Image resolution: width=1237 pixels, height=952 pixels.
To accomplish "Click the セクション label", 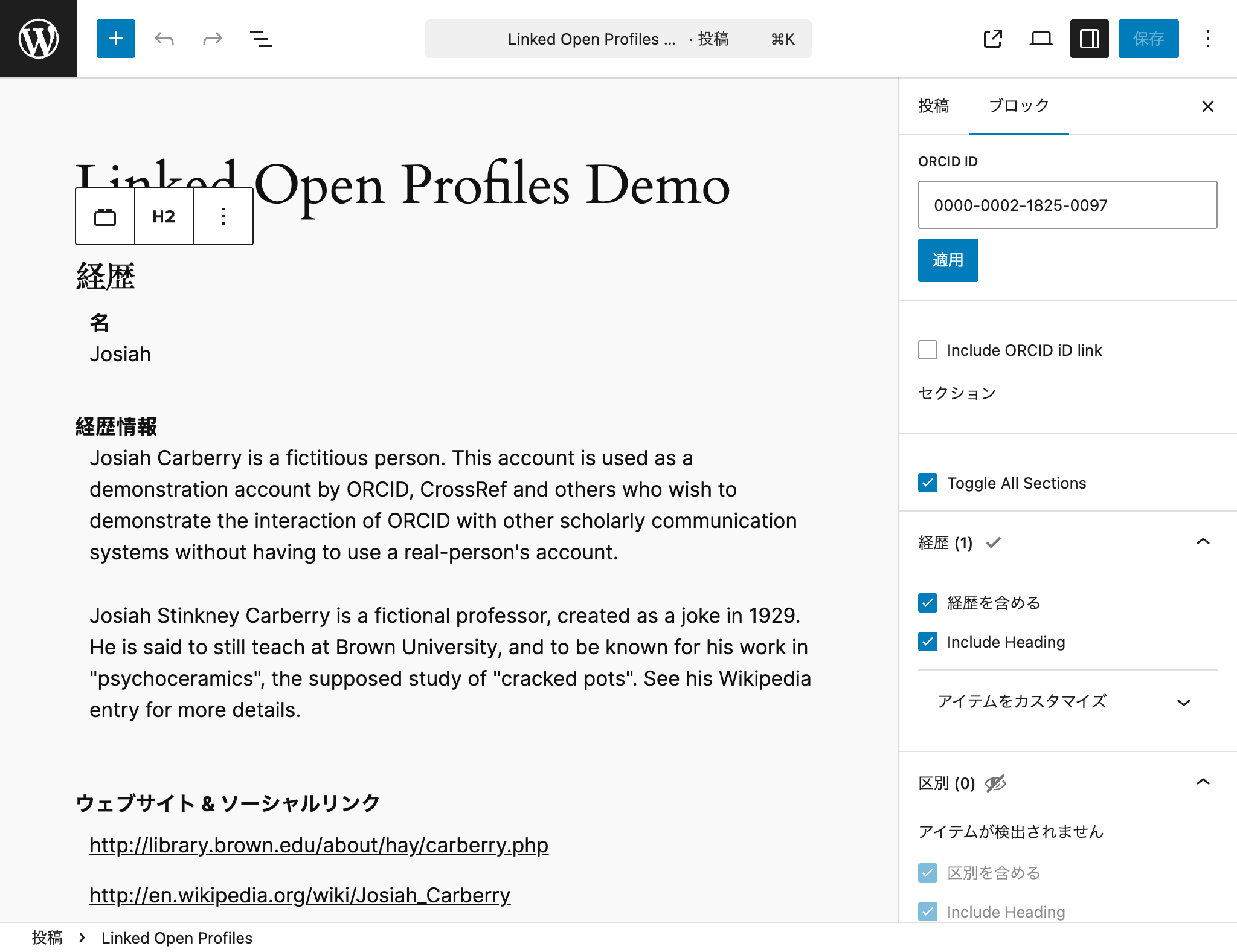I will (x=957, y=393).
